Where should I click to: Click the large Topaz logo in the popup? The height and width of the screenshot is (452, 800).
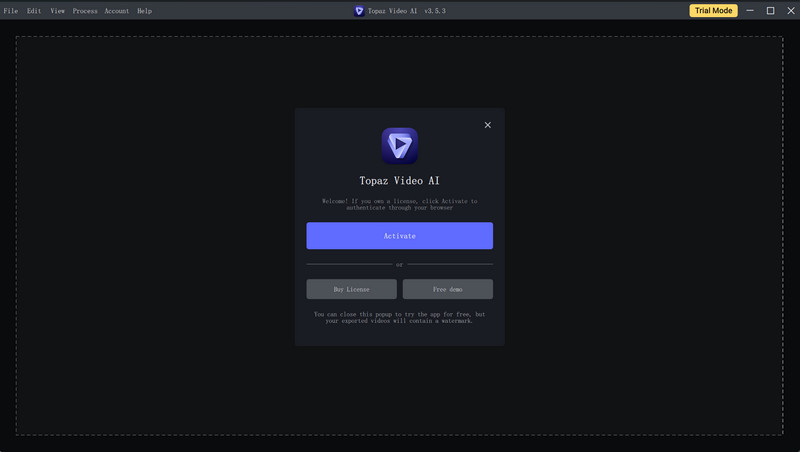pyautogui.click(x=399, y=146)
